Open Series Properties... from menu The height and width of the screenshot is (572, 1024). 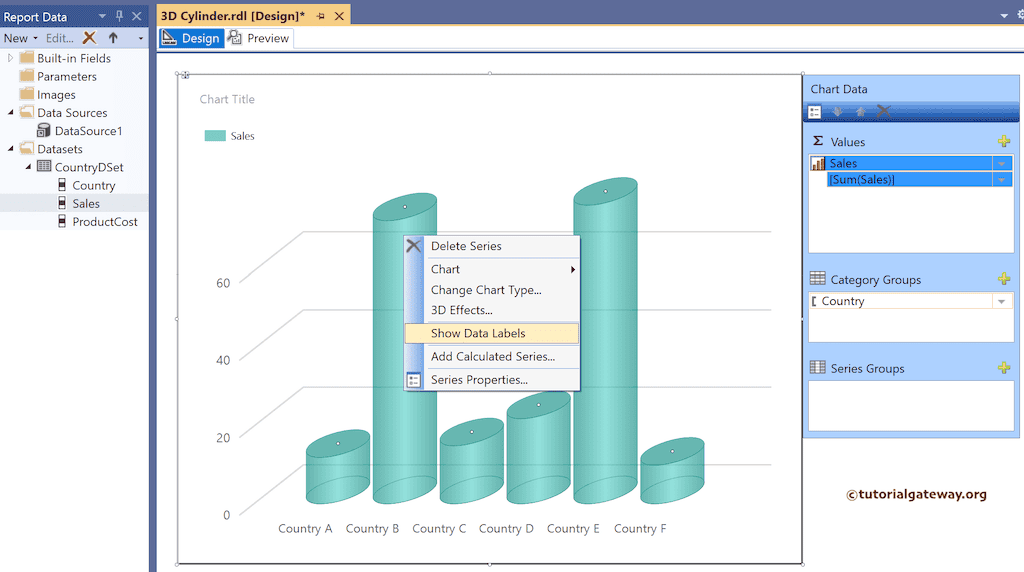coord(492,380)
